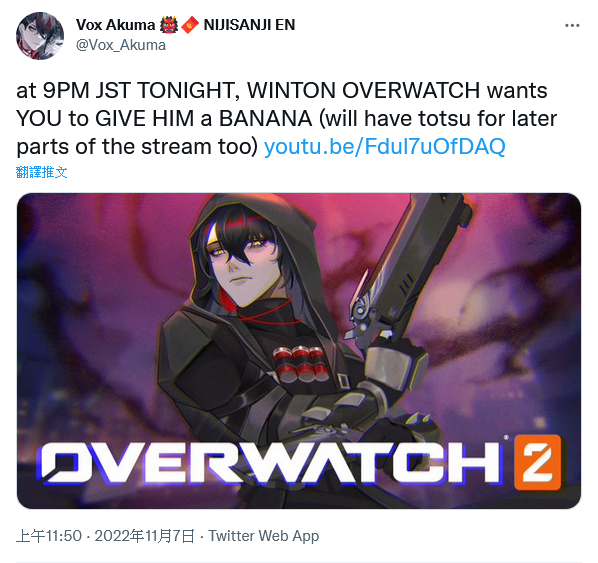Open Vox Akuma's profile avatar

tap(40, 36)
